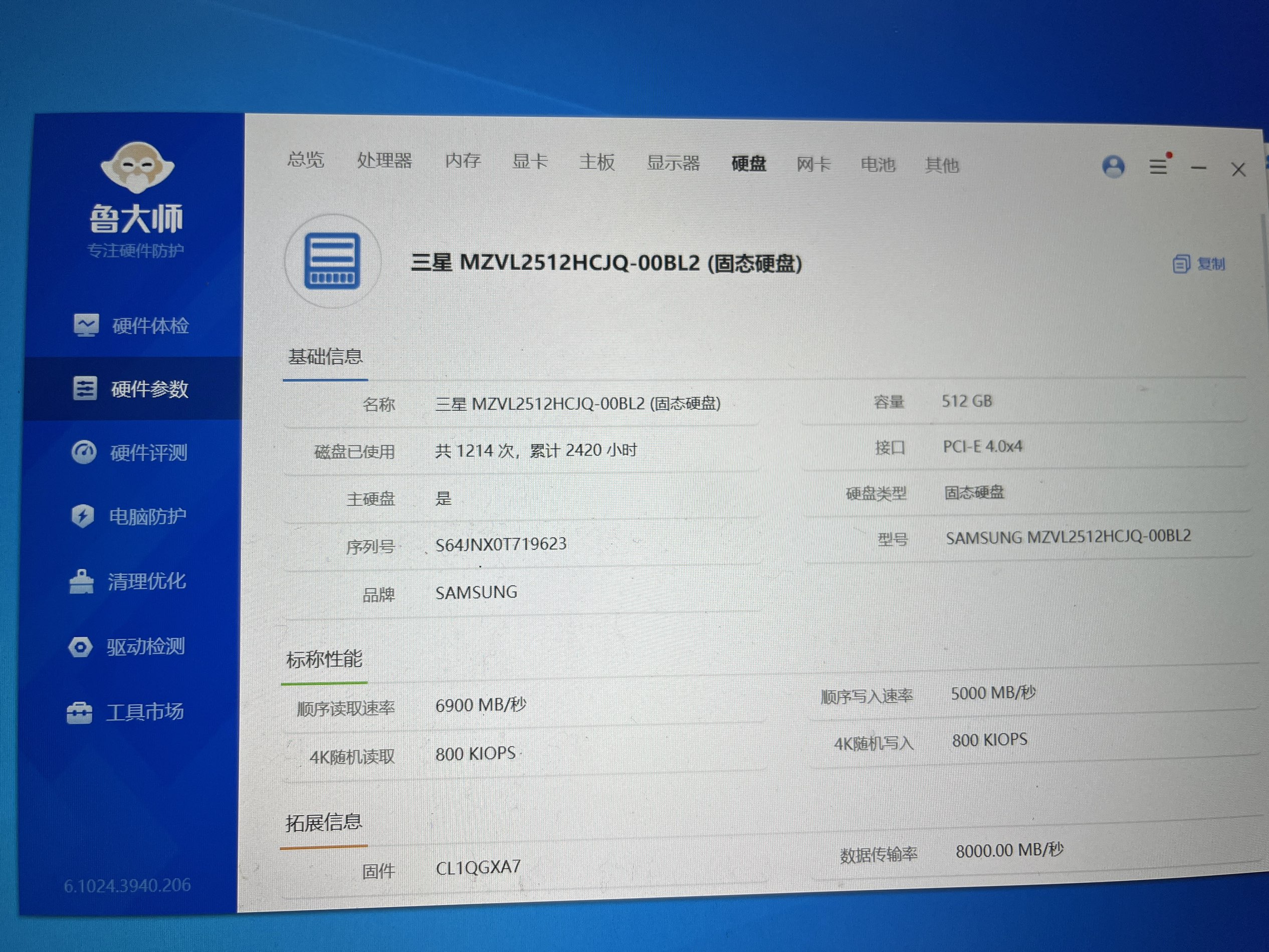The image size is (1269, 952).
Task: Select the 硬件体检 sidebar label
Action: pyautogui.click(x=151, y=326)
